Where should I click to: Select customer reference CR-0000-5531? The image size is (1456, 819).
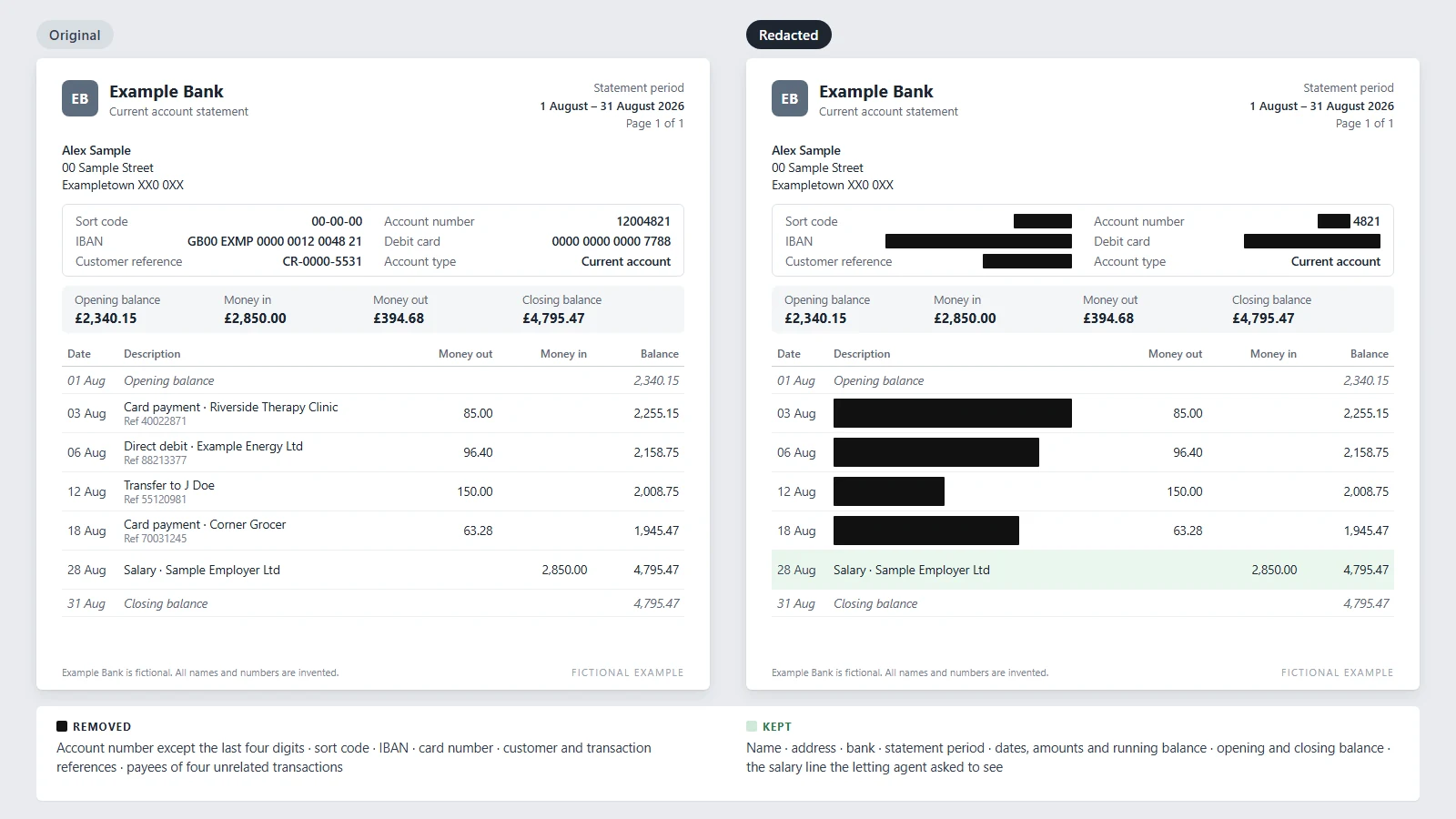[322, 261]
